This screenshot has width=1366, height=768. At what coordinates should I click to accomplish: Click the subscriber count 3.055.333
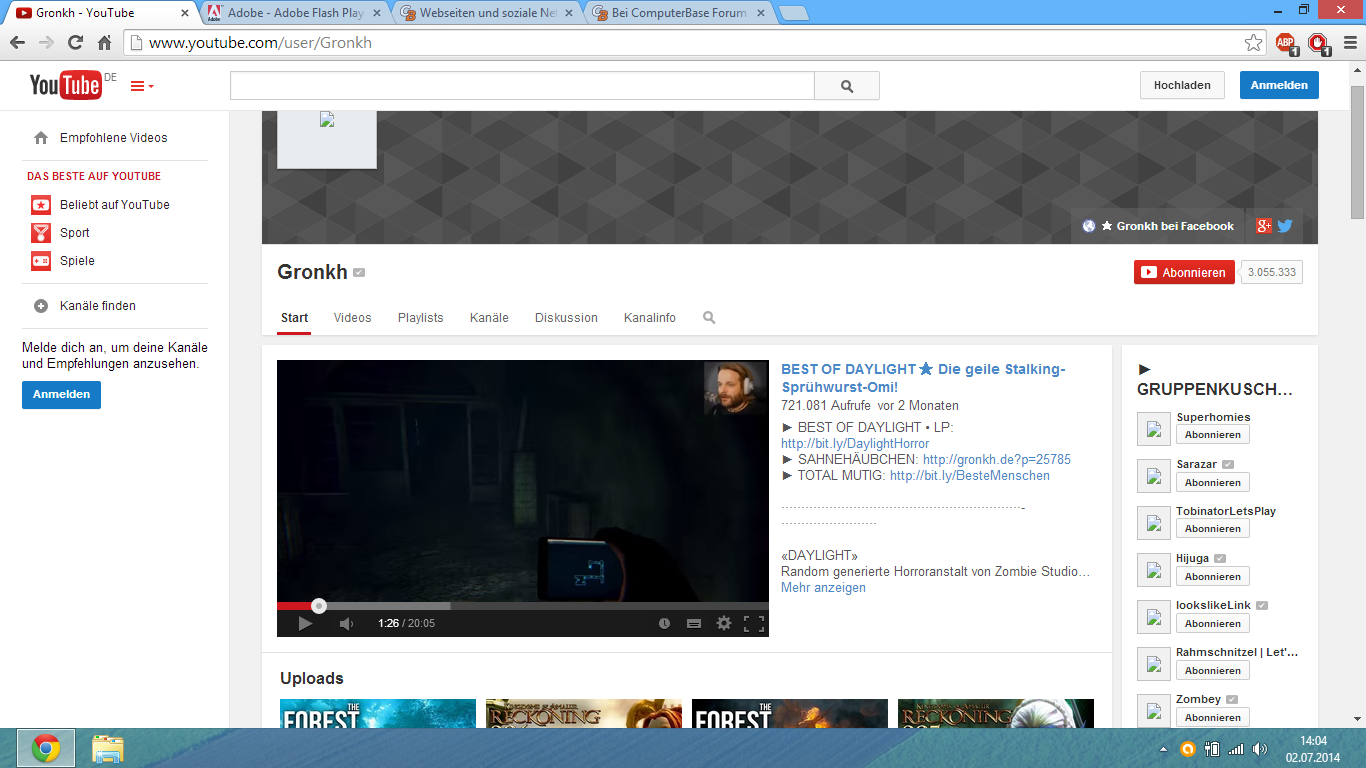[x=1272, y=272]
